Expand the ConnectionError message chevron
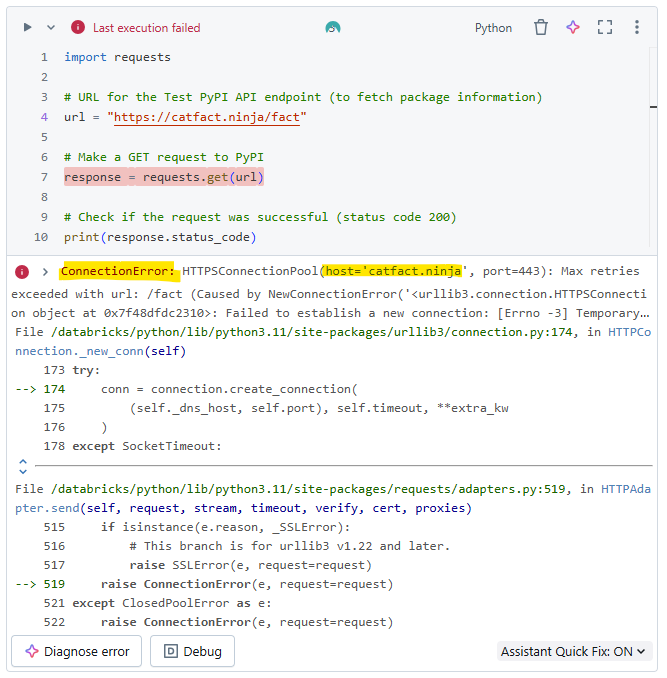 click(45, 272)
